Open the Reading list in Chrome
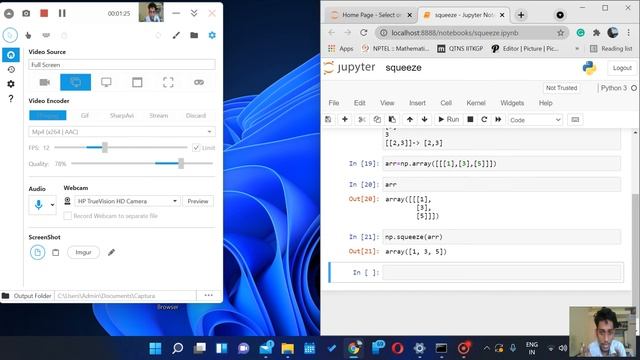 click(x=611, y=49)
